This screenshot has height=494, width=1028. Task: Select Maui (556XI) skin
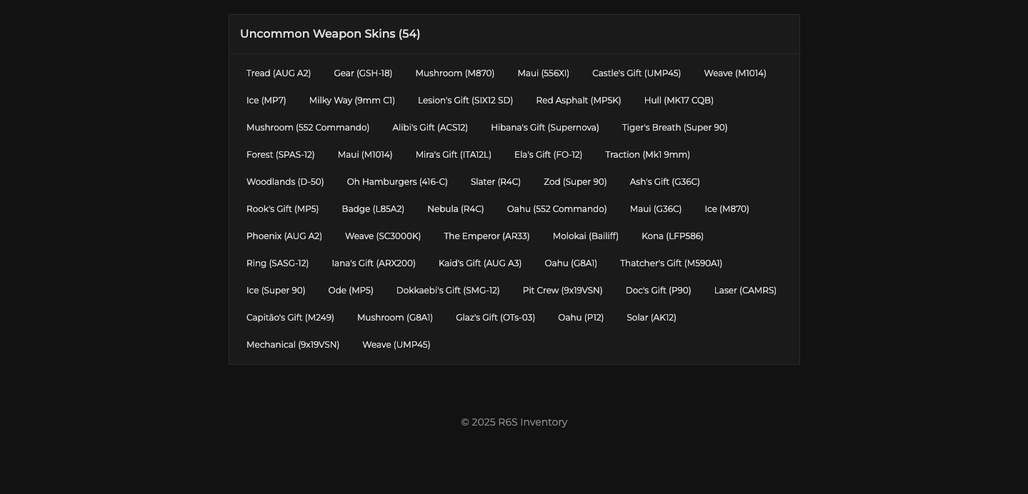pos(544,73)
